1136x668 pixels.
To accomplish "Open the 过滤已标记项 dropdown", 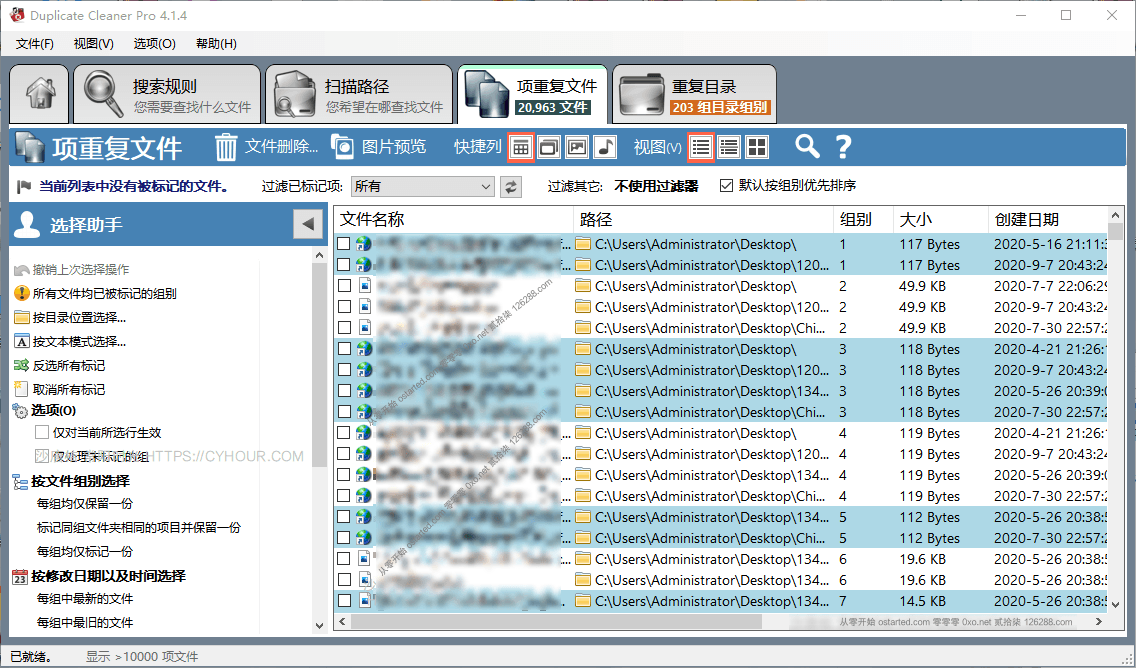I will click(423, 187).
